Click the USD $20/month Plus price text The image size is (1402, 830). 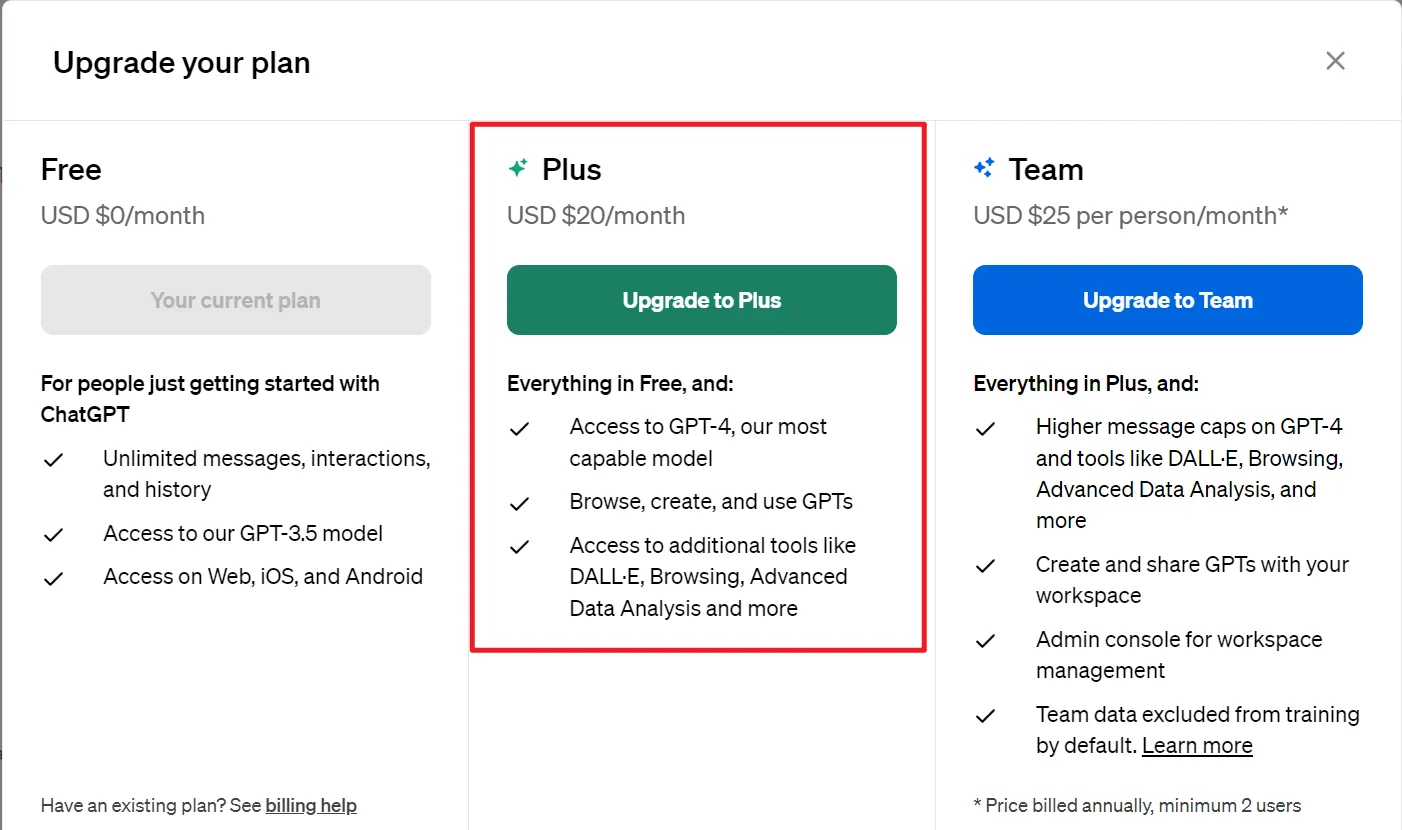(x=596, y=216)
